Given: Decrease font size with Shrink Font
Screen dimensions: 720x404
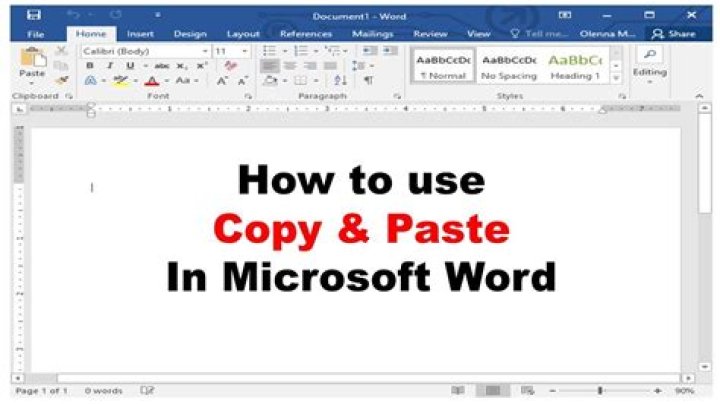Looking at the screenshot, I should 243,81.
